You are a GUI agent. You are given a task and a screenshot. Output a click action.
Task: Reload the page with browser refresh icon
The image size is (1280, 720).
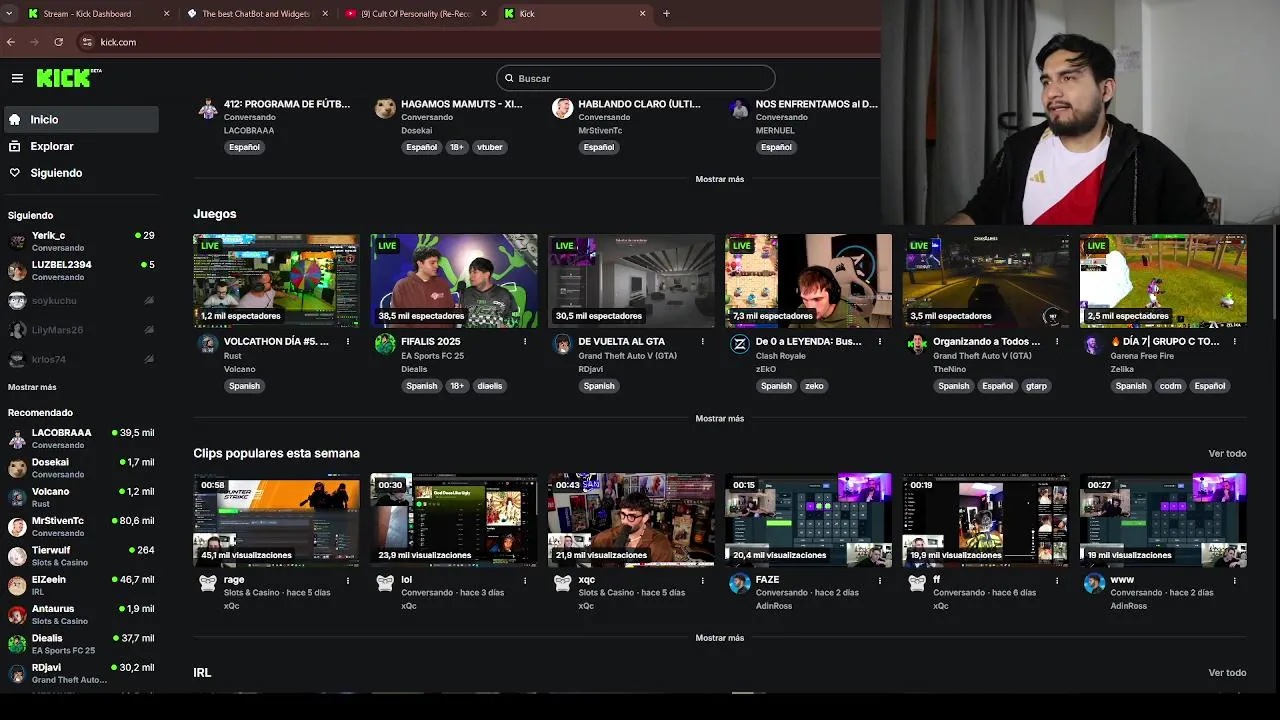pos(59,42)
